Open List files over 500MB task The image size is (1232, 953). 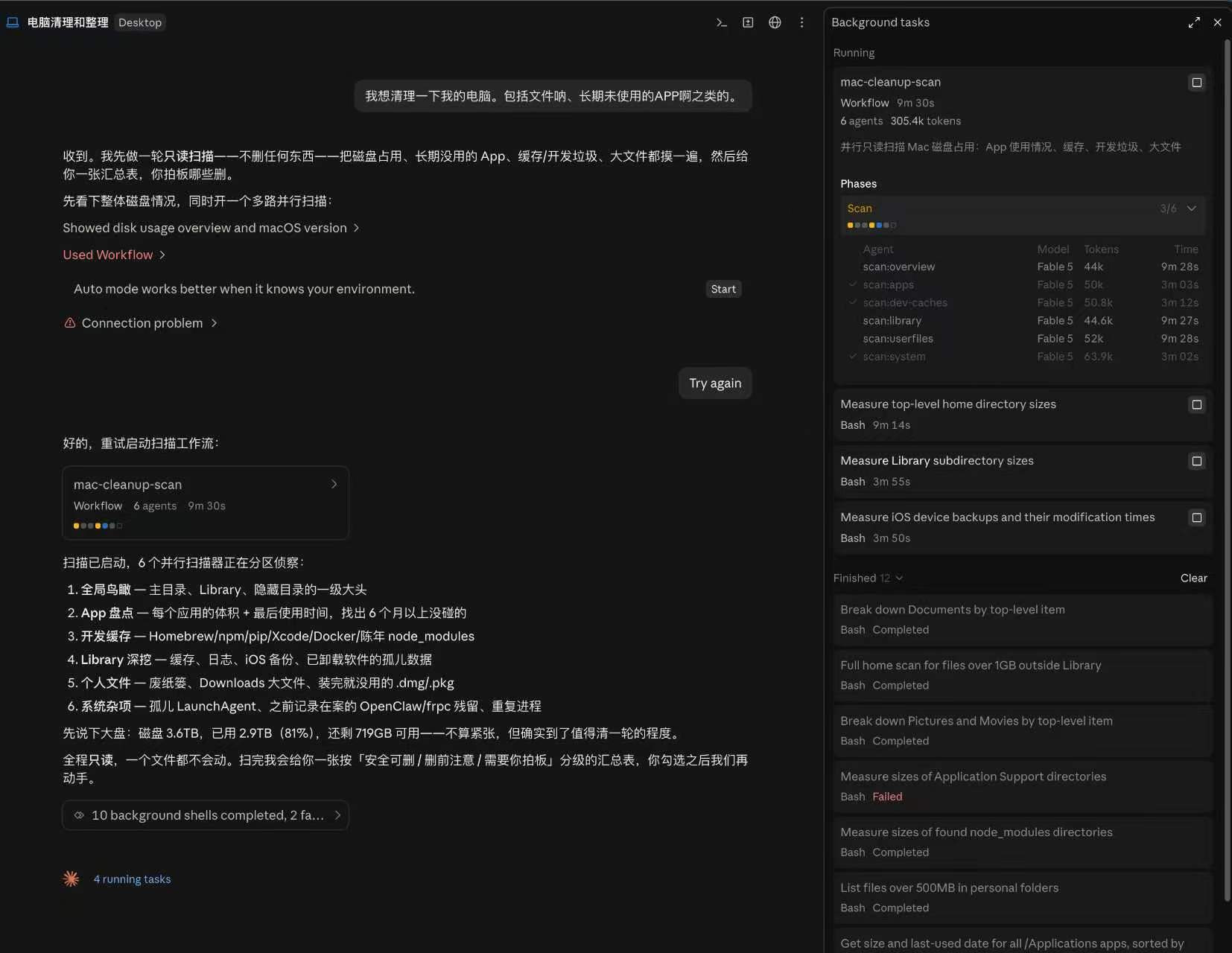1023,898
